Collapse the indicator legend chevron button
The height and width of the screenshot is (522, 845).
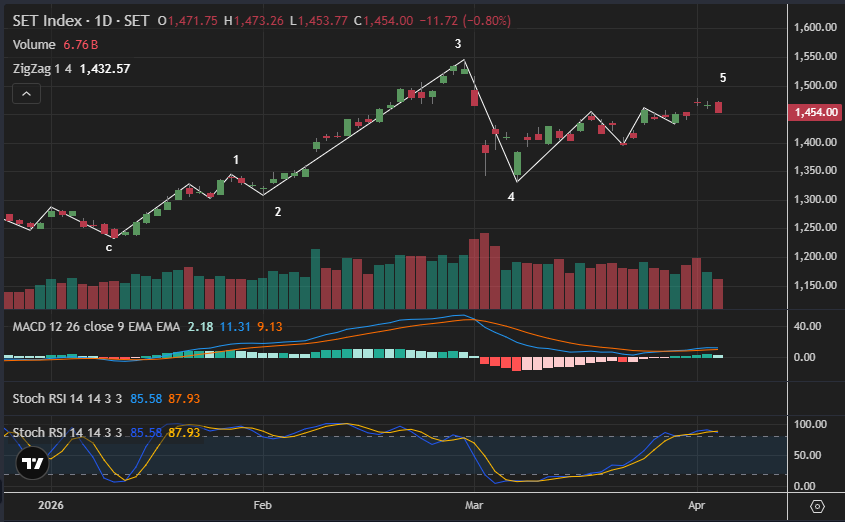click(x=26, y=94)
